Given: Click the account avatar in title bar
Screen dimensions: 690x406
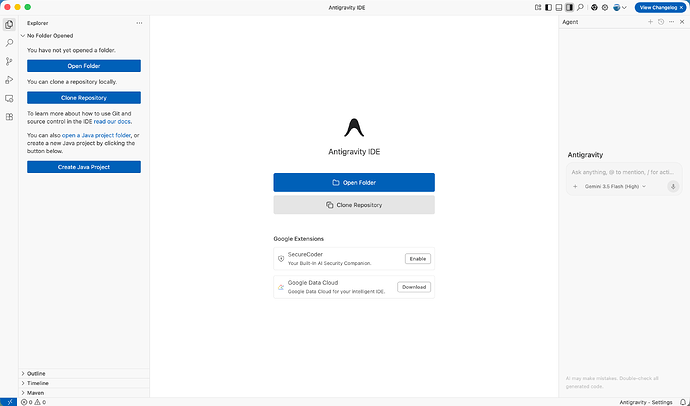Looking at the screenshot, I should [x=617, y=7].
